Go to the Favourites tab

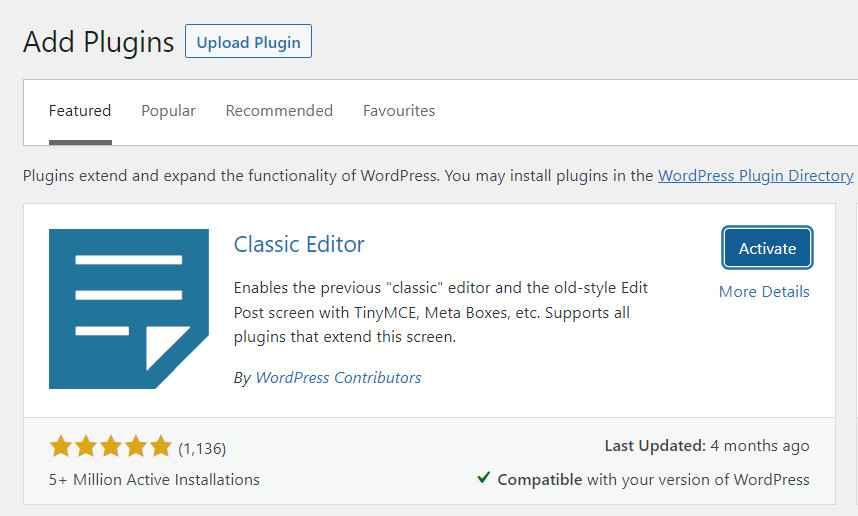pos(399,111)
